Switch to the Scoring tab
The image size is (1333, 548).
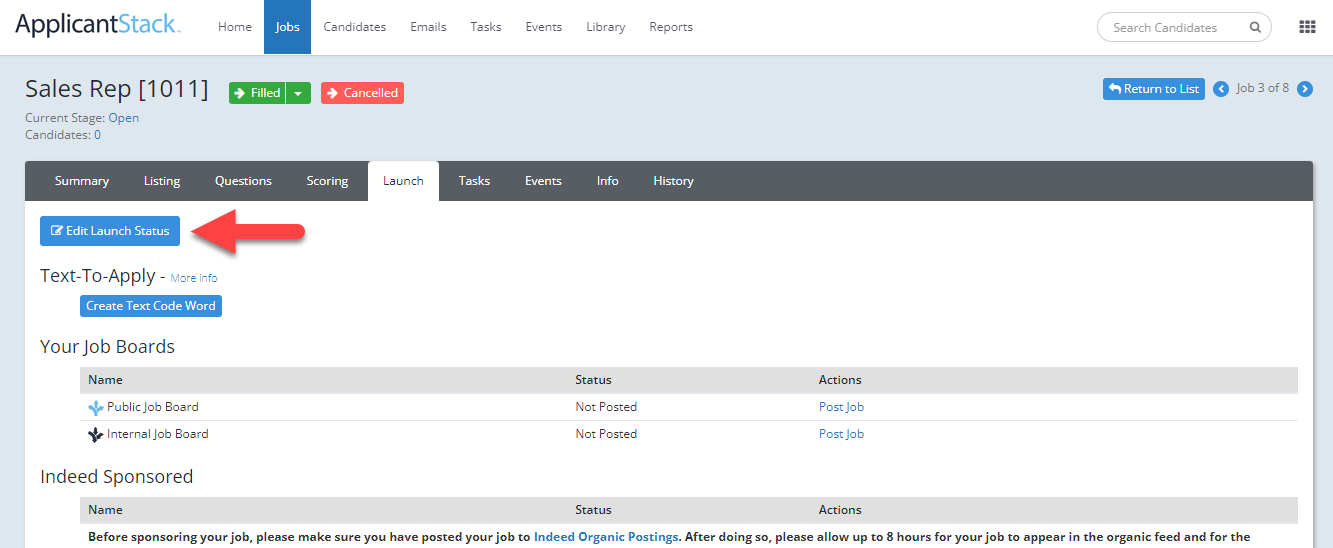click(327, 181)
